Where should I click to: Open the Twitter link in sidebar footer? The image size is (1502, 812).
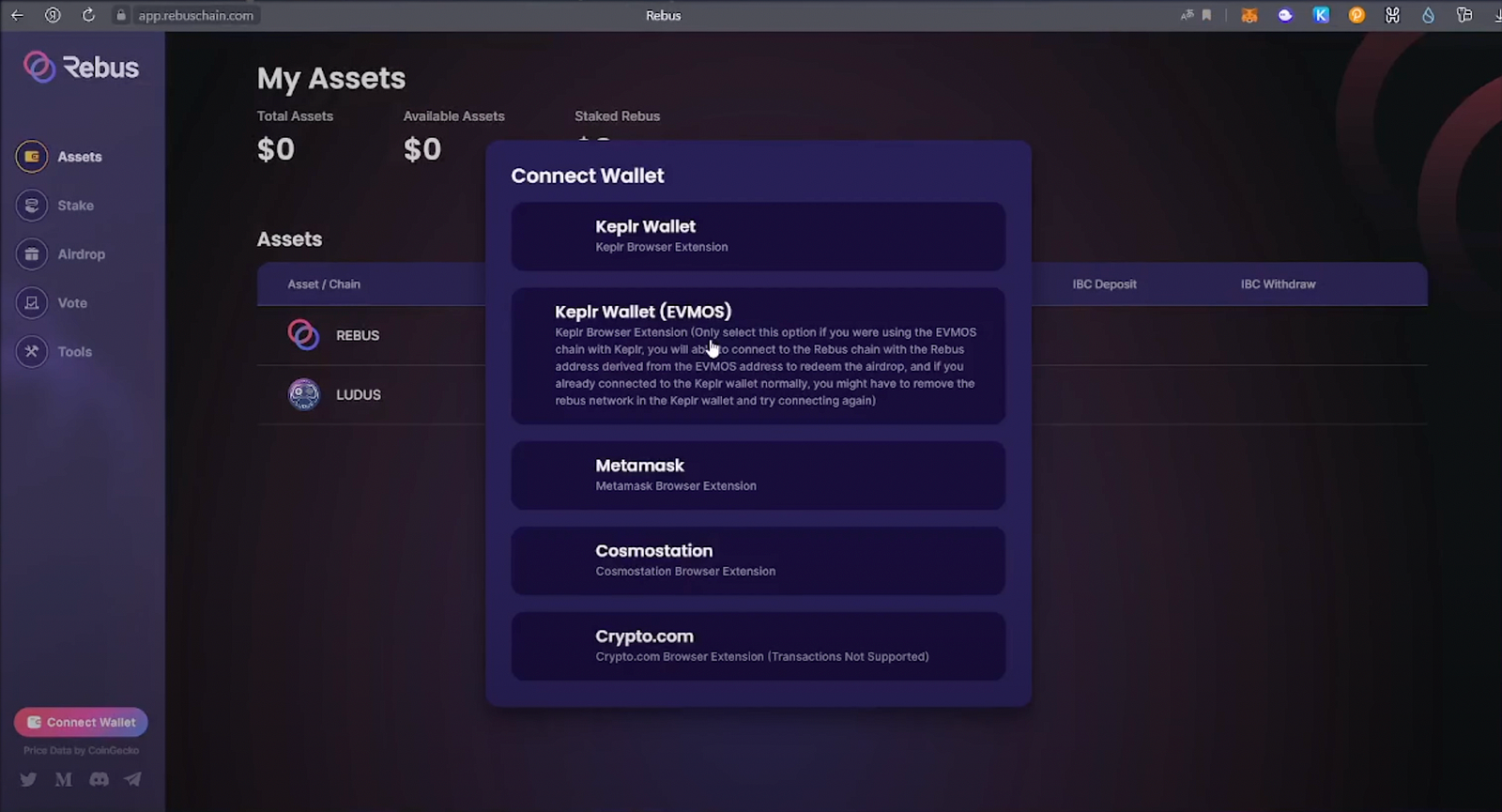point(28,779)
